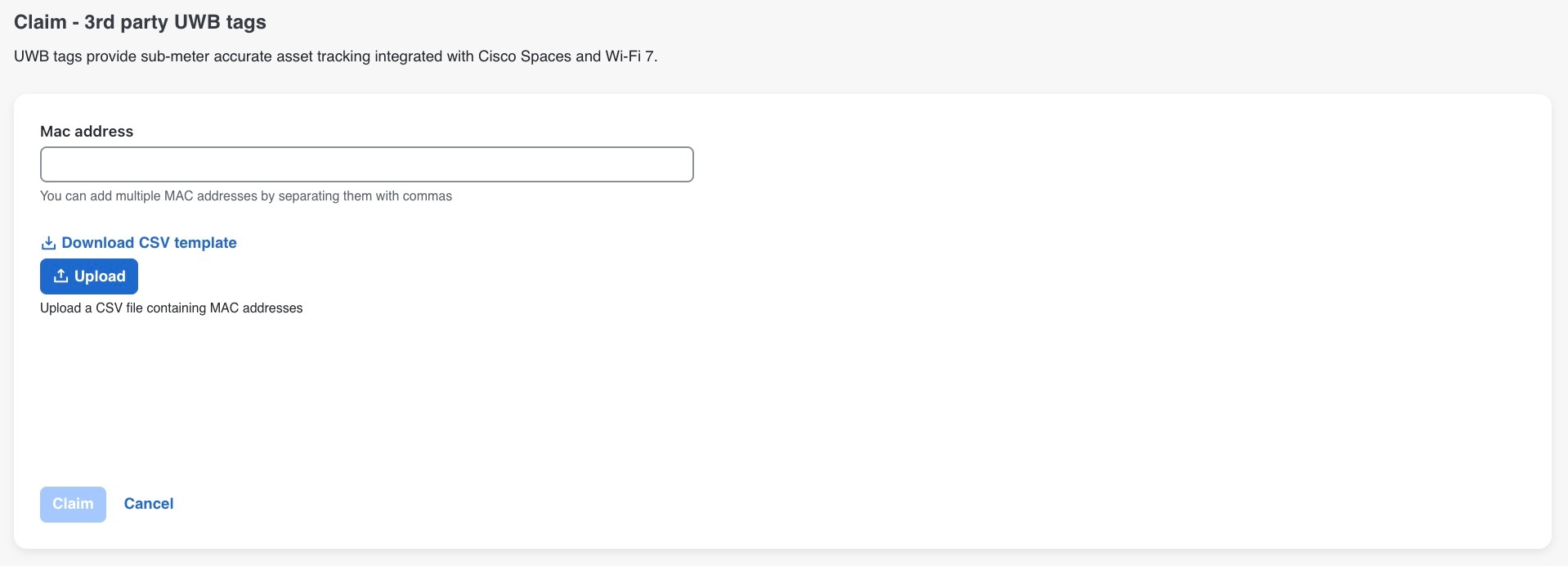Click the UWB tags description sentence
The width and height of the screenshot is (1568, 566).
click(x=335, y=56)
